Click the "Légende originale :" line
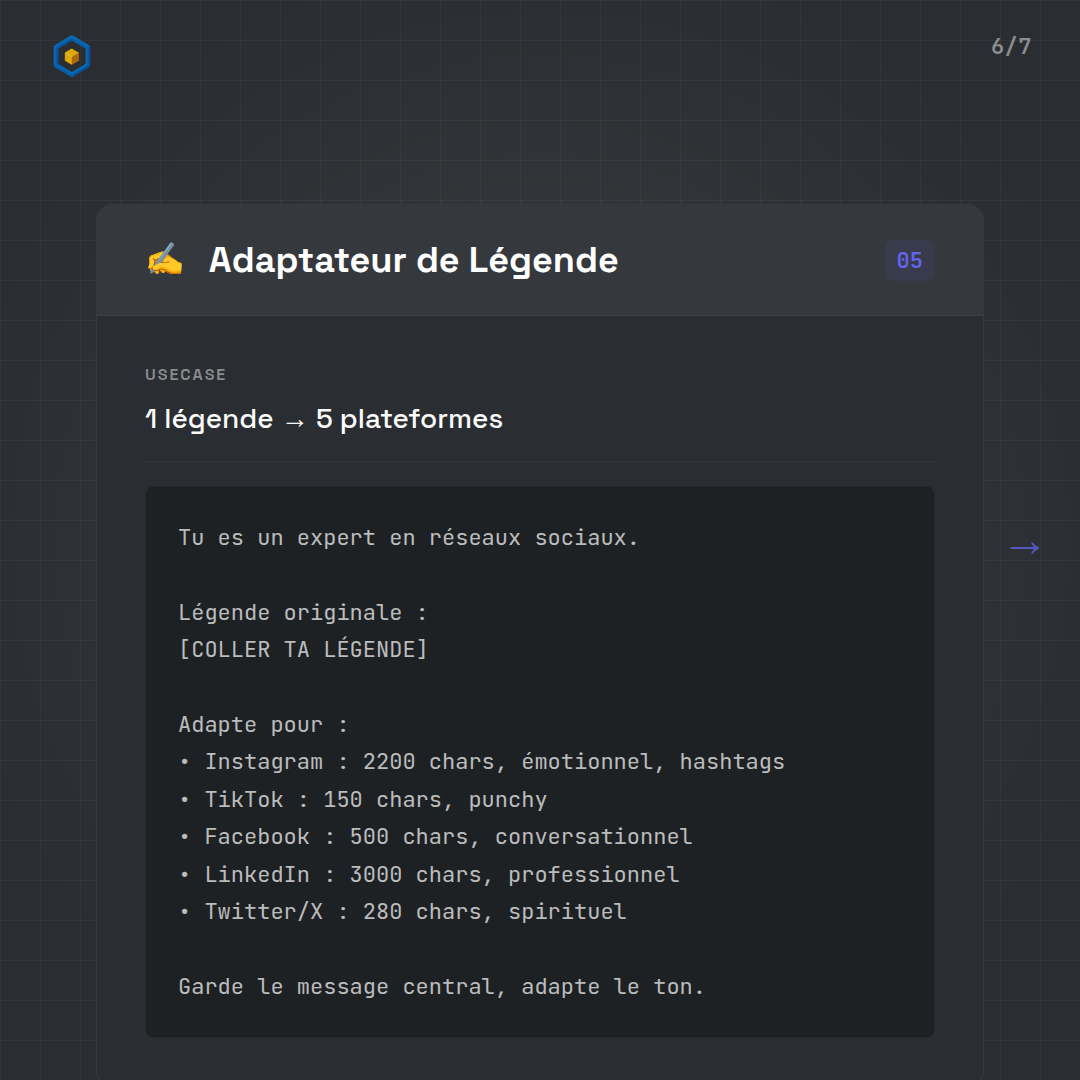 (x=302, y=613)
